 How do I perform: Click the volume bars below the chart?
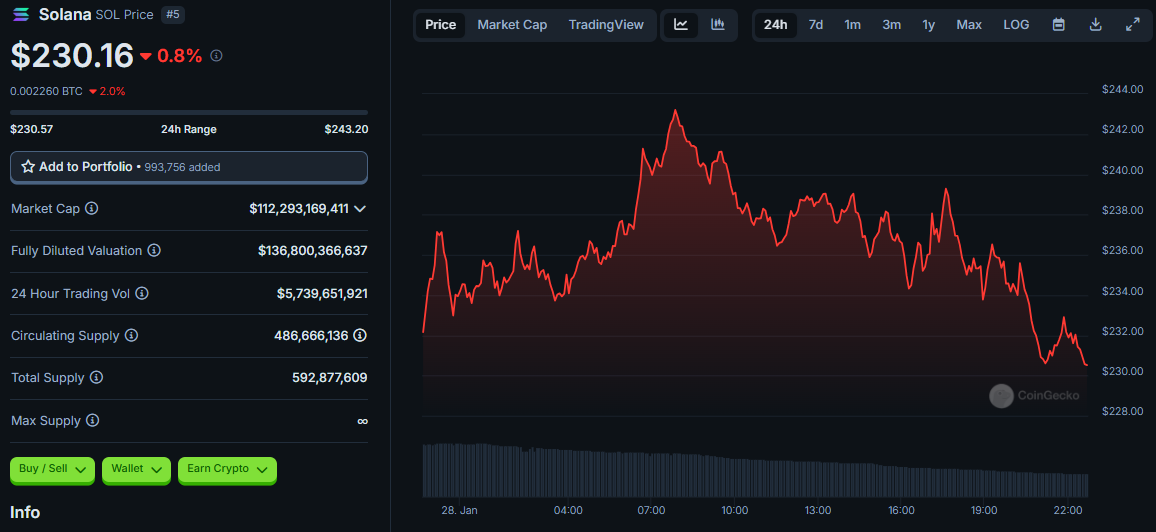(x=756, y=470)
